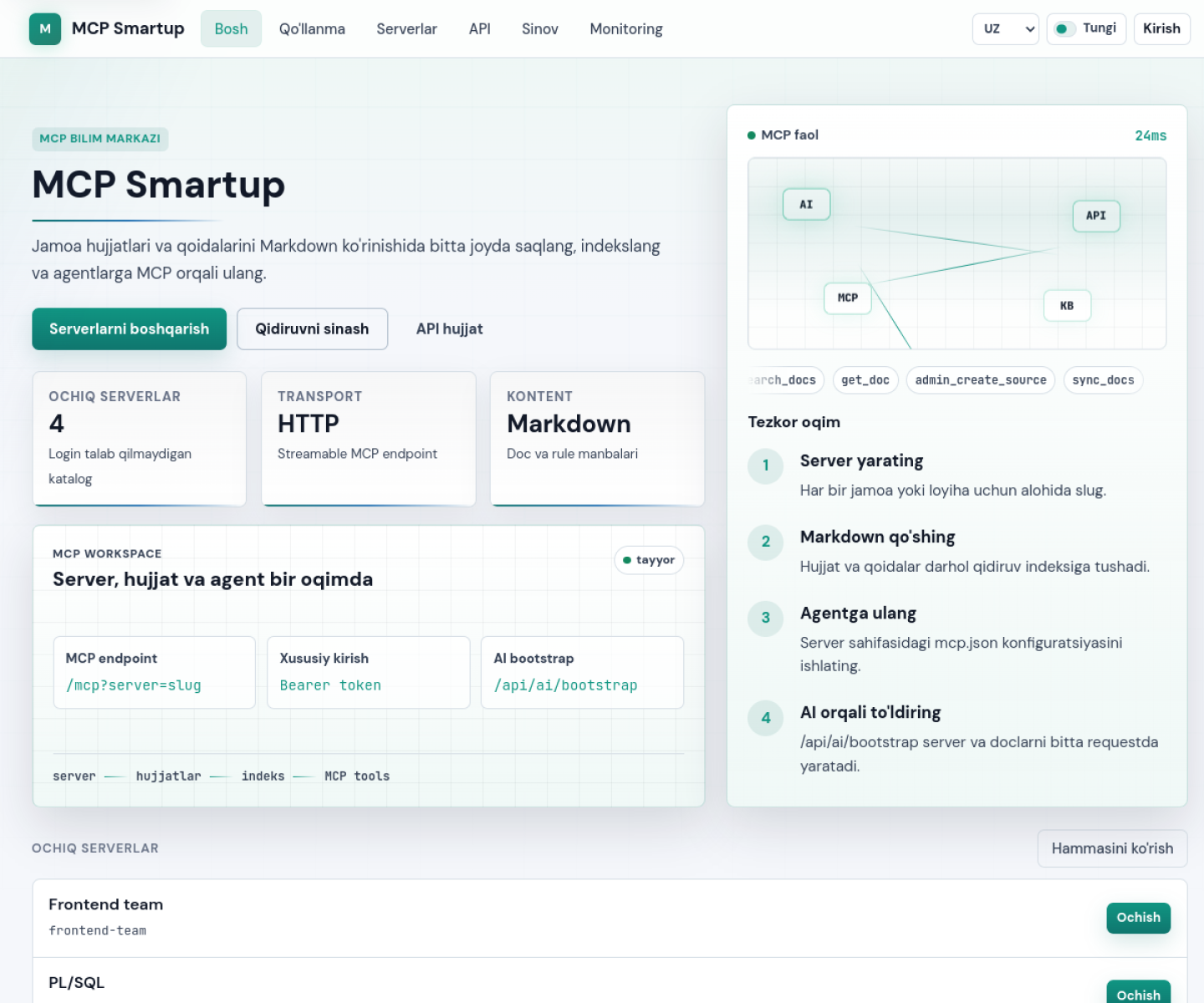Click the frontend-team slug text
The height and width of the screenshot is (1003, 1204).
pyautogui.click(x=97, y=930)
